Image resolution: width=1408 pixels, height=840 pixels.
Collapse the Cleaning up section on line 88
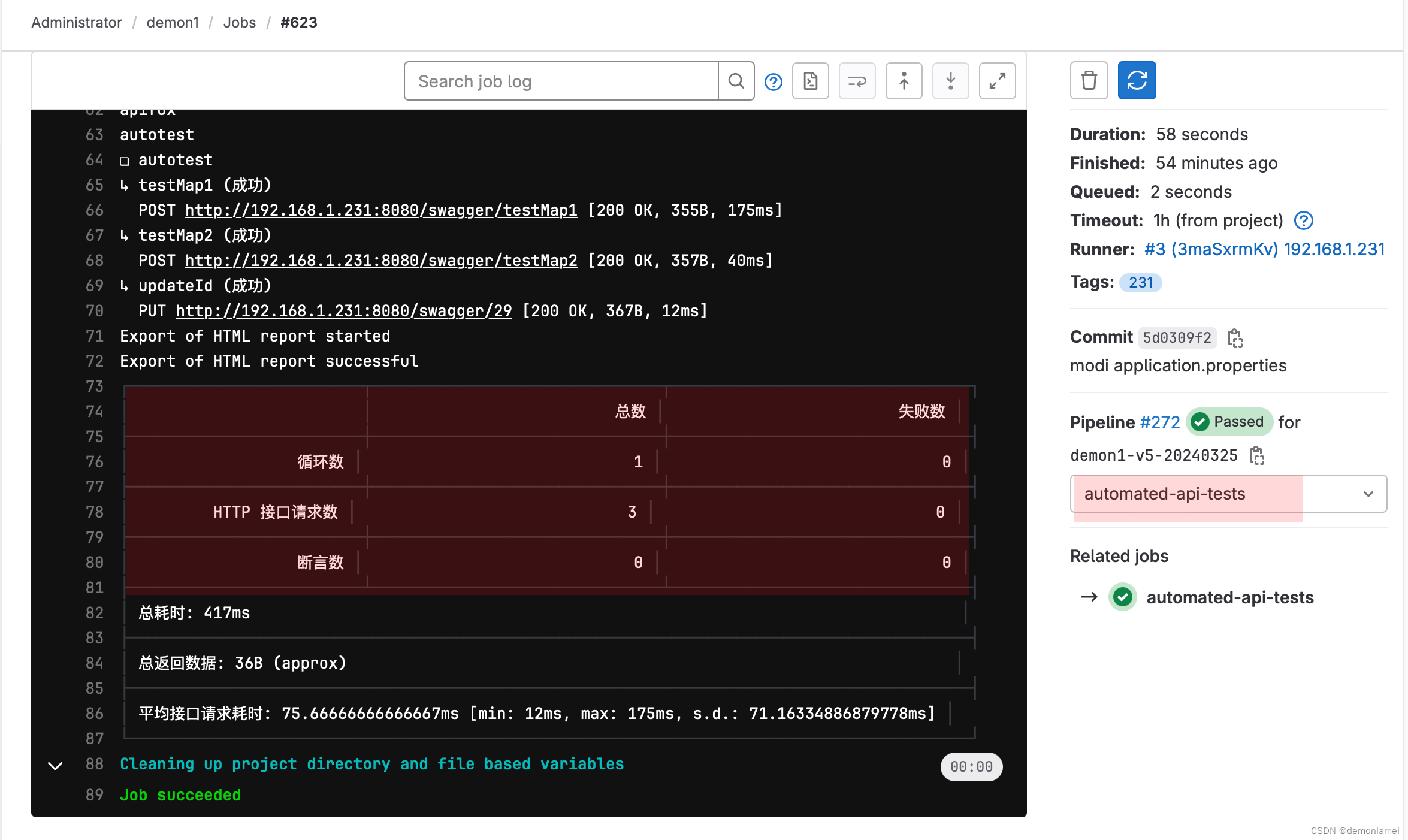tap(55, 766)
